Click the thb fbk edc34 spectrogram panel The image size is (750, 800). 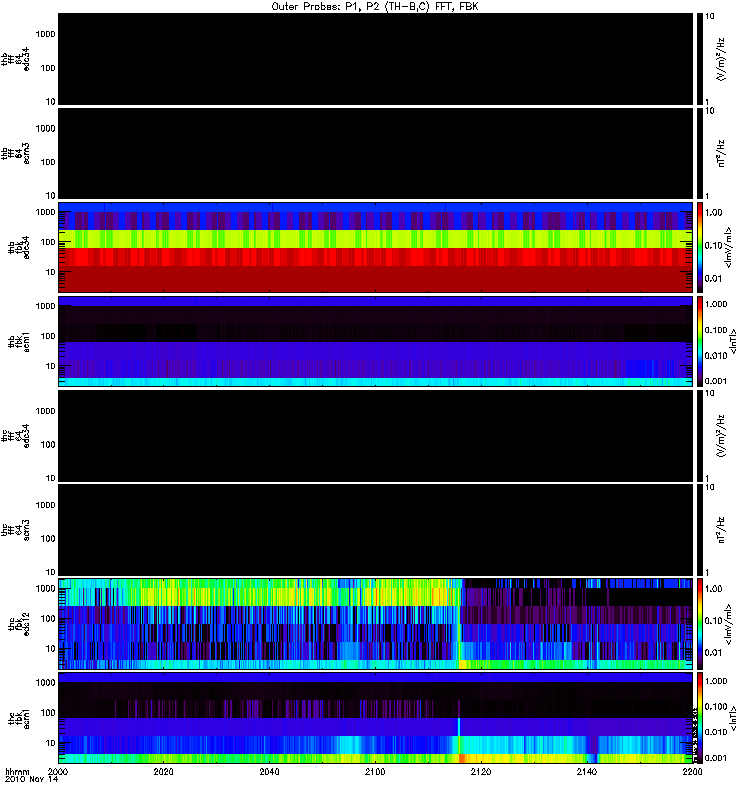(x=376, y=247)
